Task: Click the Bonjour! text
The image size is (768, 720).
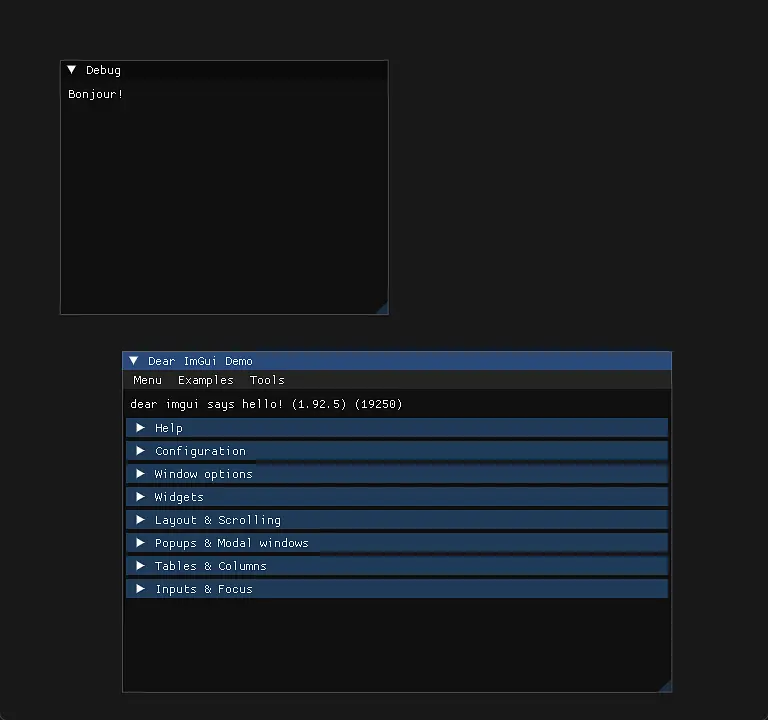Action: pos(95,94)
